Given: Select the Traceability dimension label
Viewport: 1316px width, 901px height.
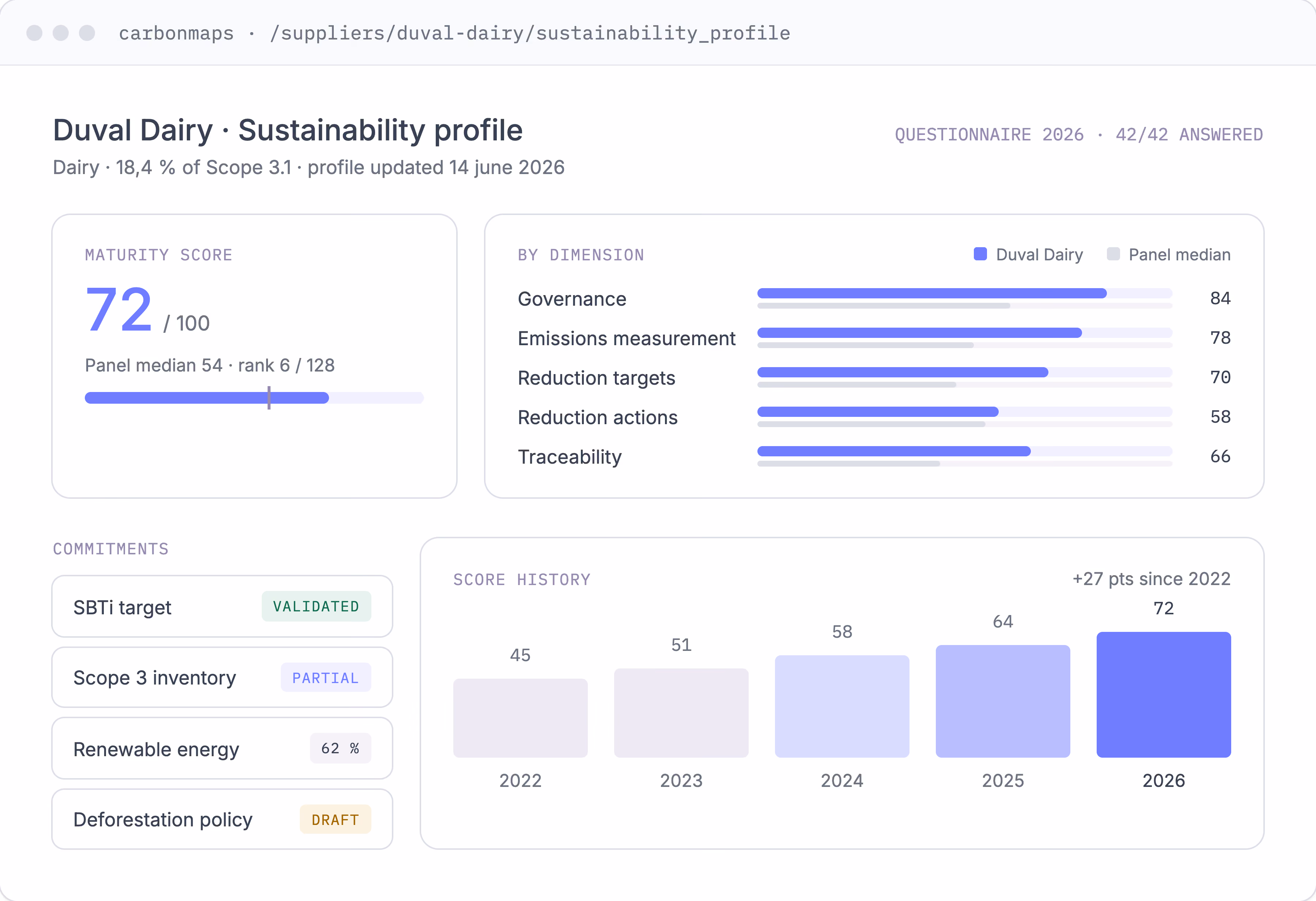Looking at the screenshot, I should [570, 457].
